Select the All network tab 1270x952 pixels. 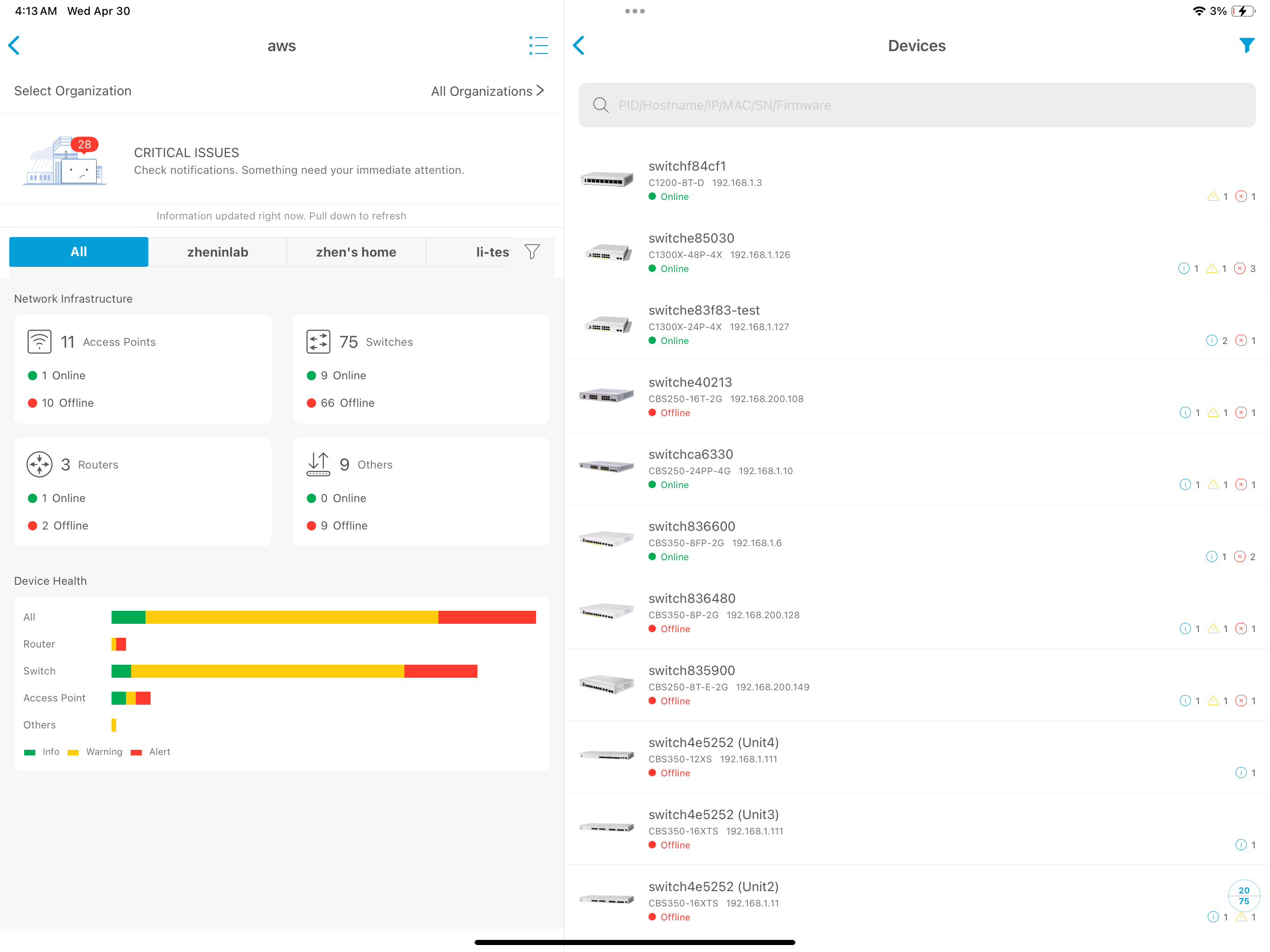tap(79, 251)
